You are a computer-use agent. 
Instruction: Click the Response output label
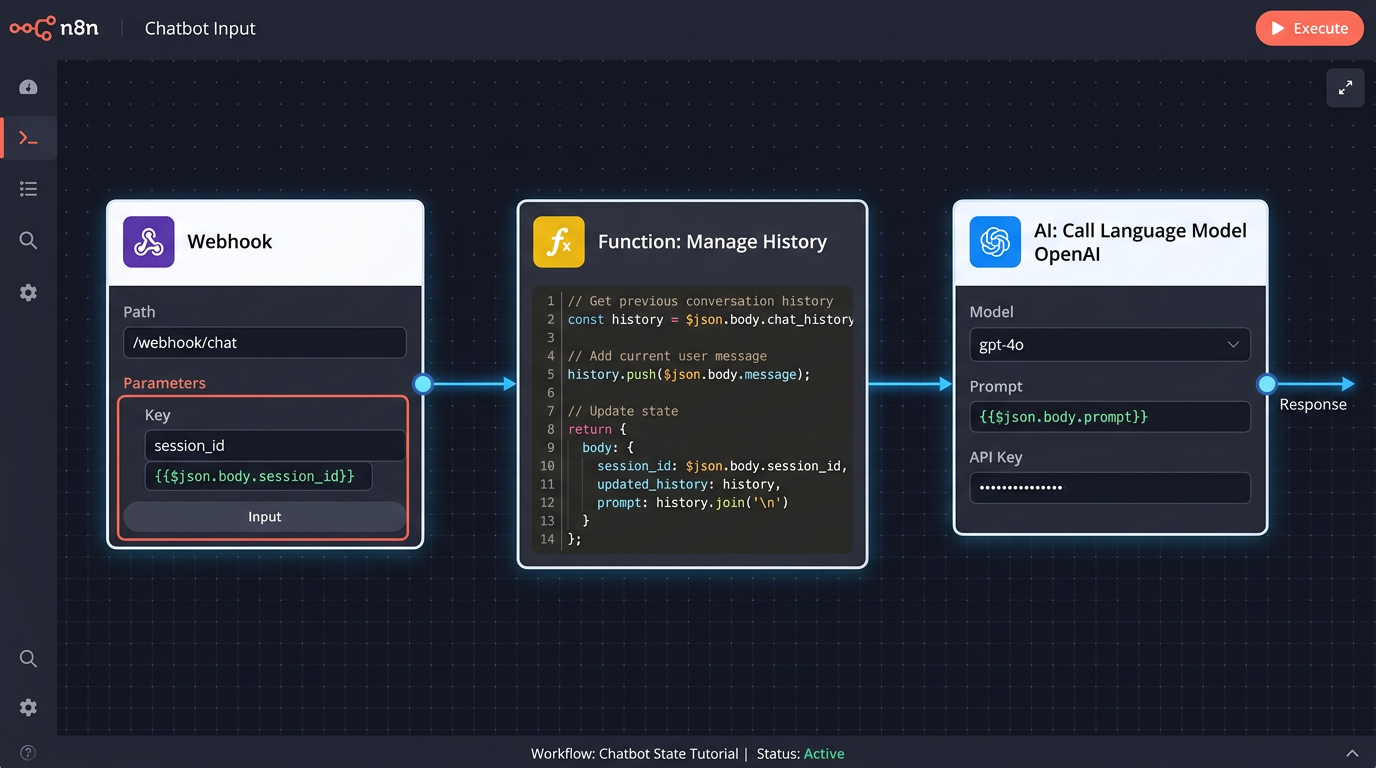(1313, 404)
